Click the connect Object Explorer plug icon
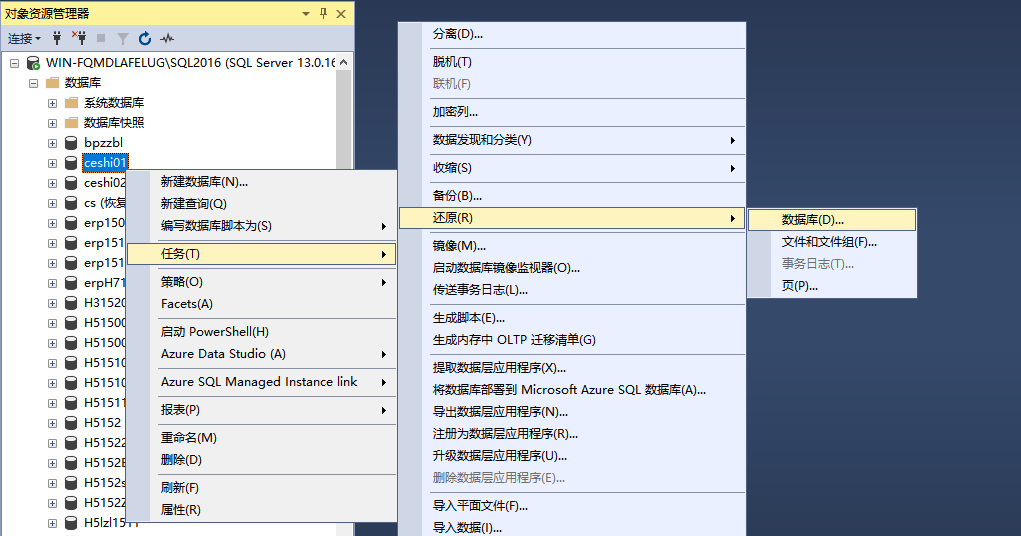Image resolution: width=1021 pixels, height=536 pixels. [58, 38]
